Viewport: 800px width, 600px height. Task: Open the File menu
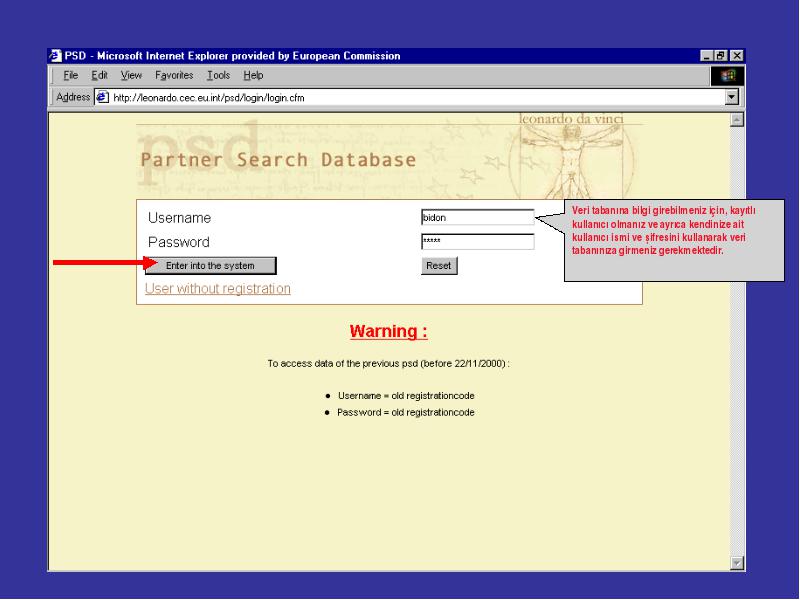pyautogui.click(x=70, y=76)
